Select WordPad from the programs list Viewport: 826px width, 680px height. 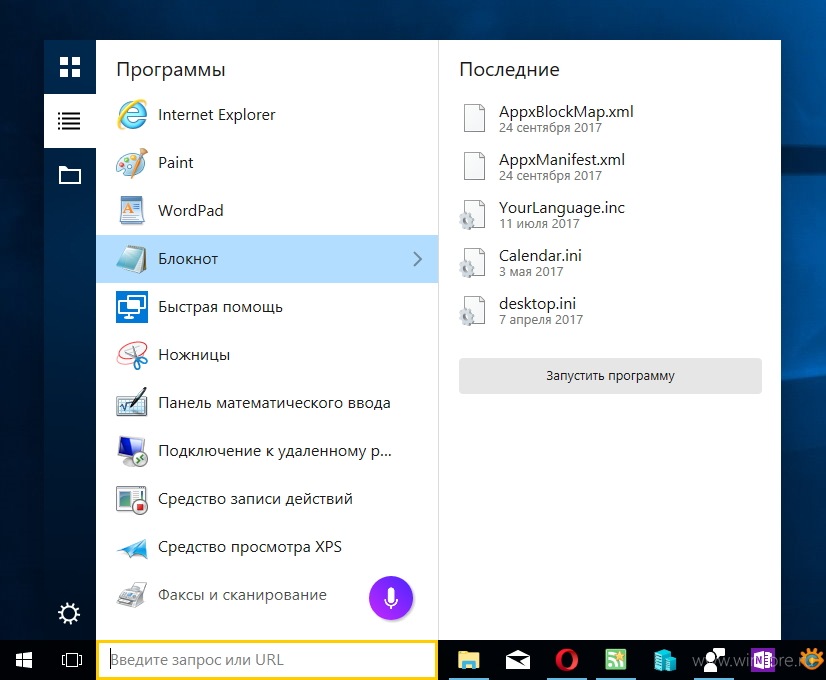[x=267, y=211]
